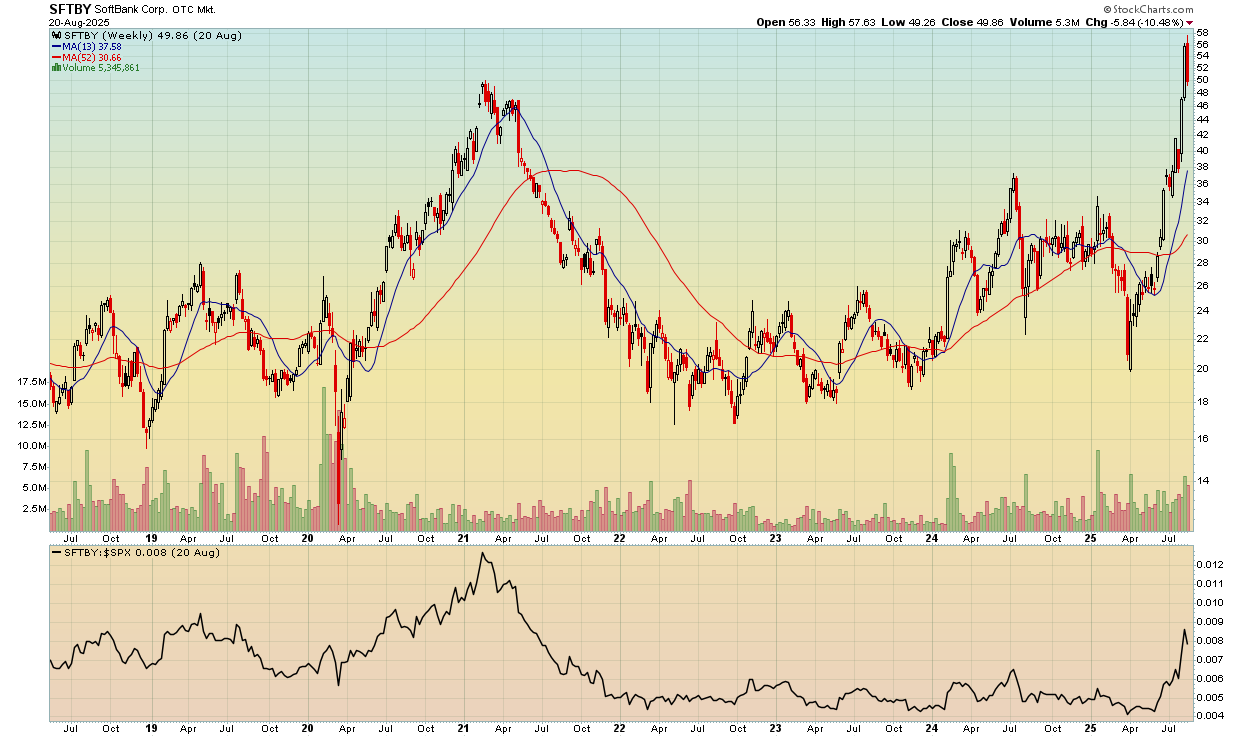Click the 0.011 ratio axis label
Image resolution: width=1240 pixels, height=737 pixels.
[1209, 583]
